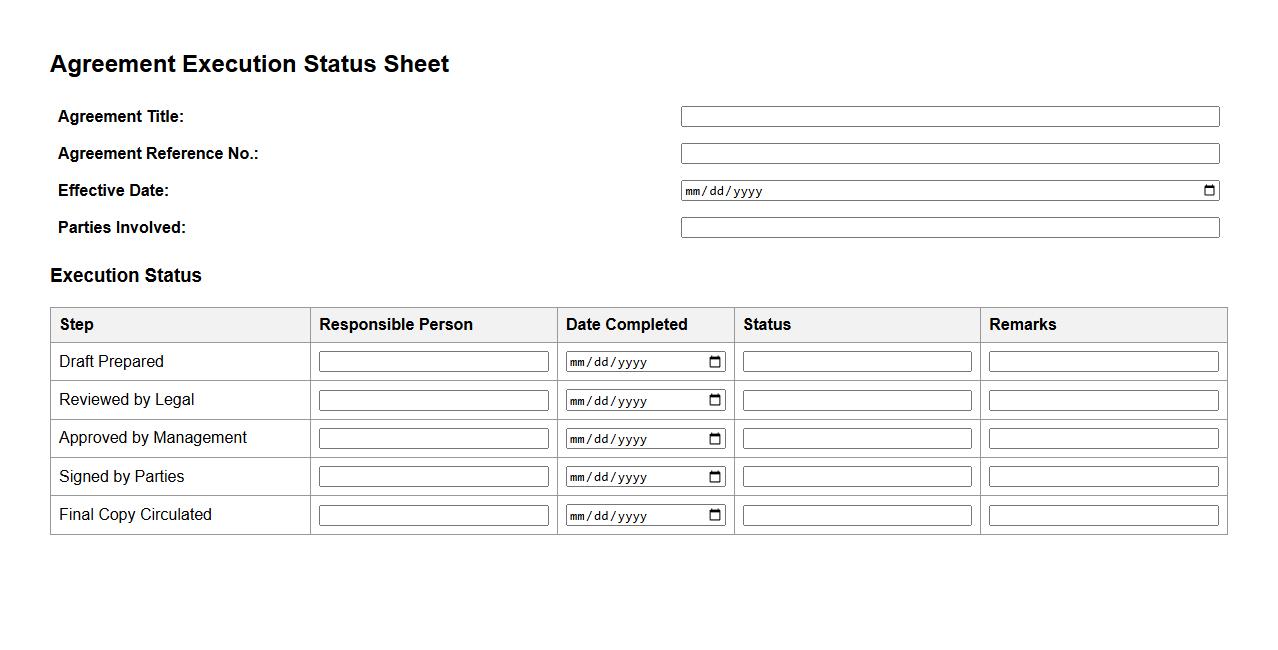Select Status field for Reviewed by Legal
The width and height of the screenshot is (1278, 650).
point(856,400)
